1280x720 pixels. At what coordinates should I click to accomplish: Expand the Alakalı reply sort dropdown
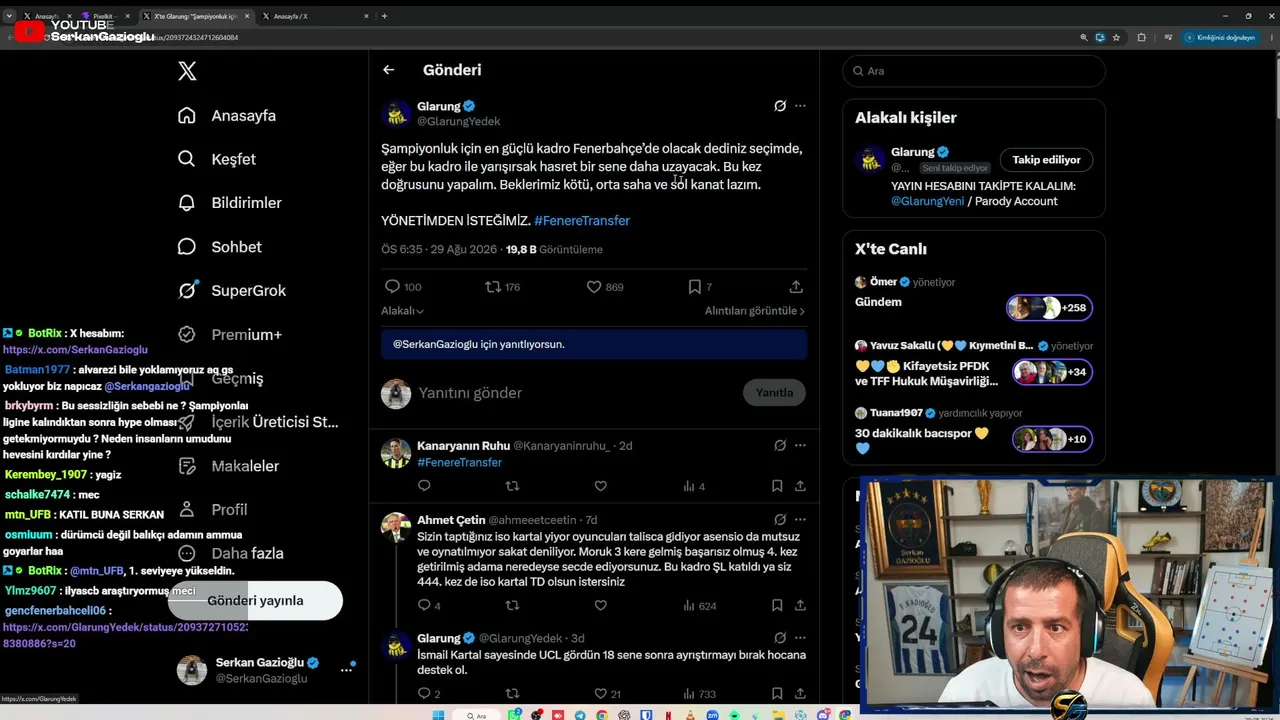(x=403, y=311)
